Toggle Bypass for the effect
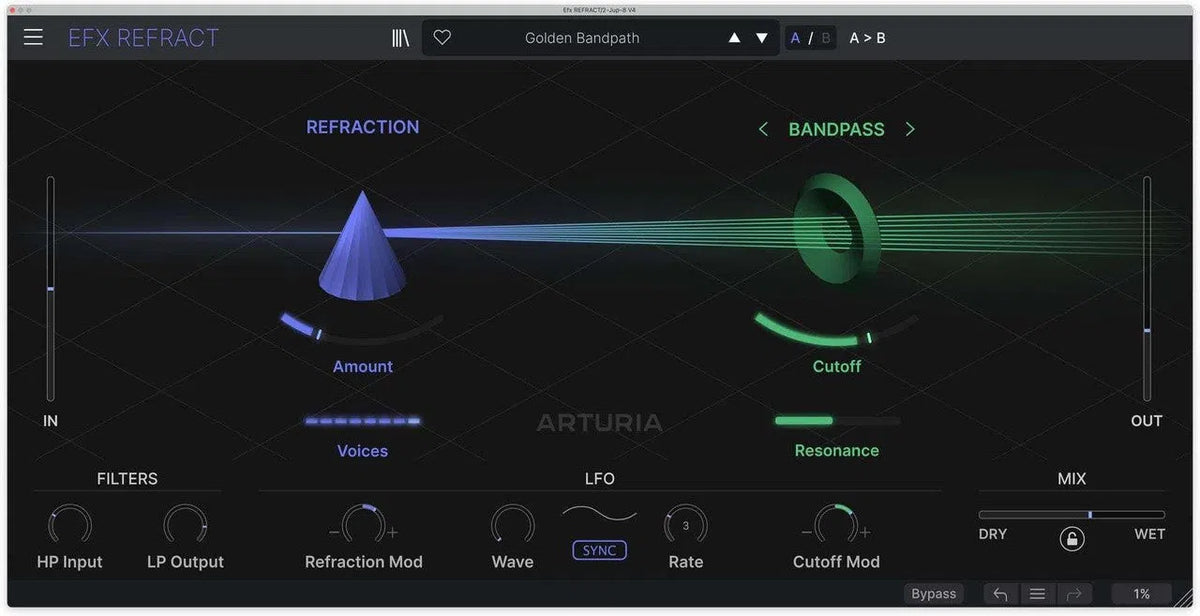 (x=933, y=593)
